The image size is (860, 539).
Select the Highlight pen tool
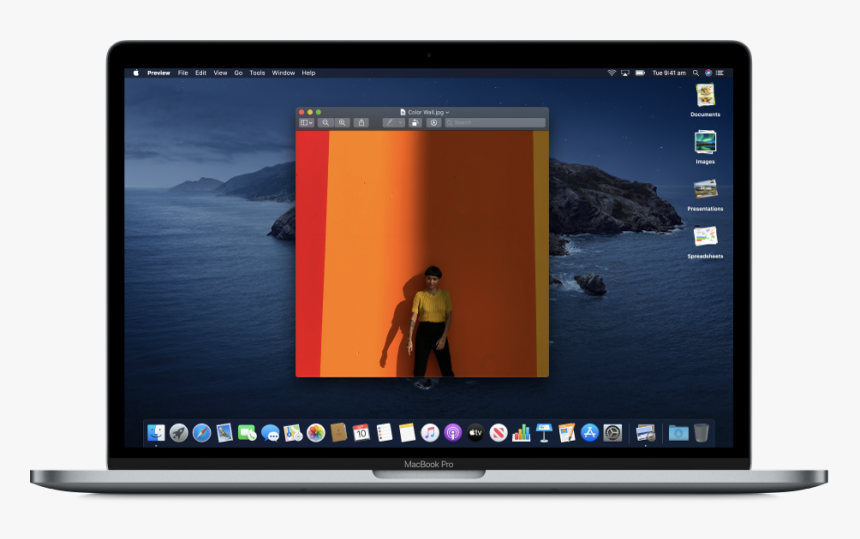[x=390, y=123]
